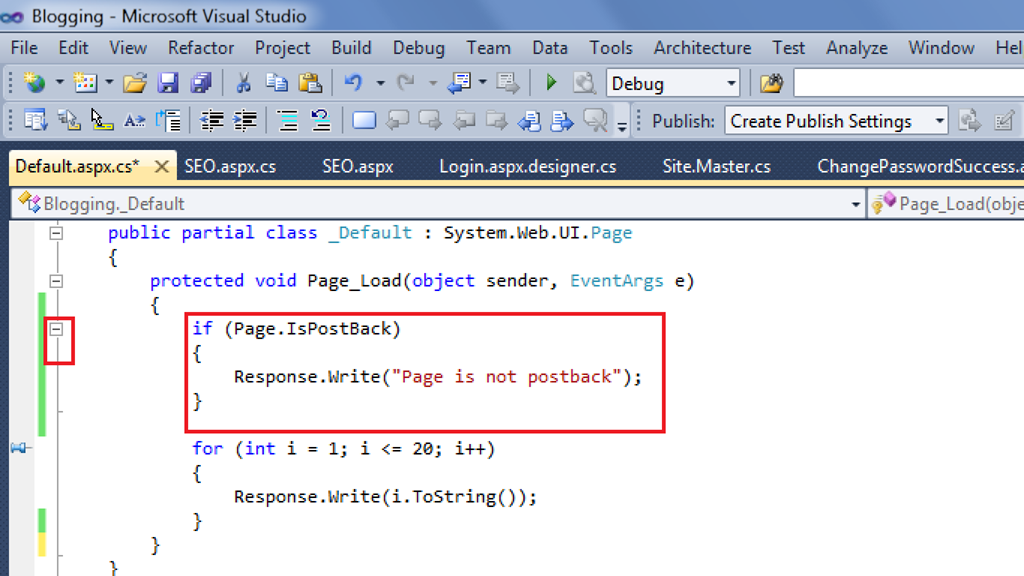This screenshot has width=1024, height=576.
Task: Uncomment the selected lines icon
Action: click(321, 121)
